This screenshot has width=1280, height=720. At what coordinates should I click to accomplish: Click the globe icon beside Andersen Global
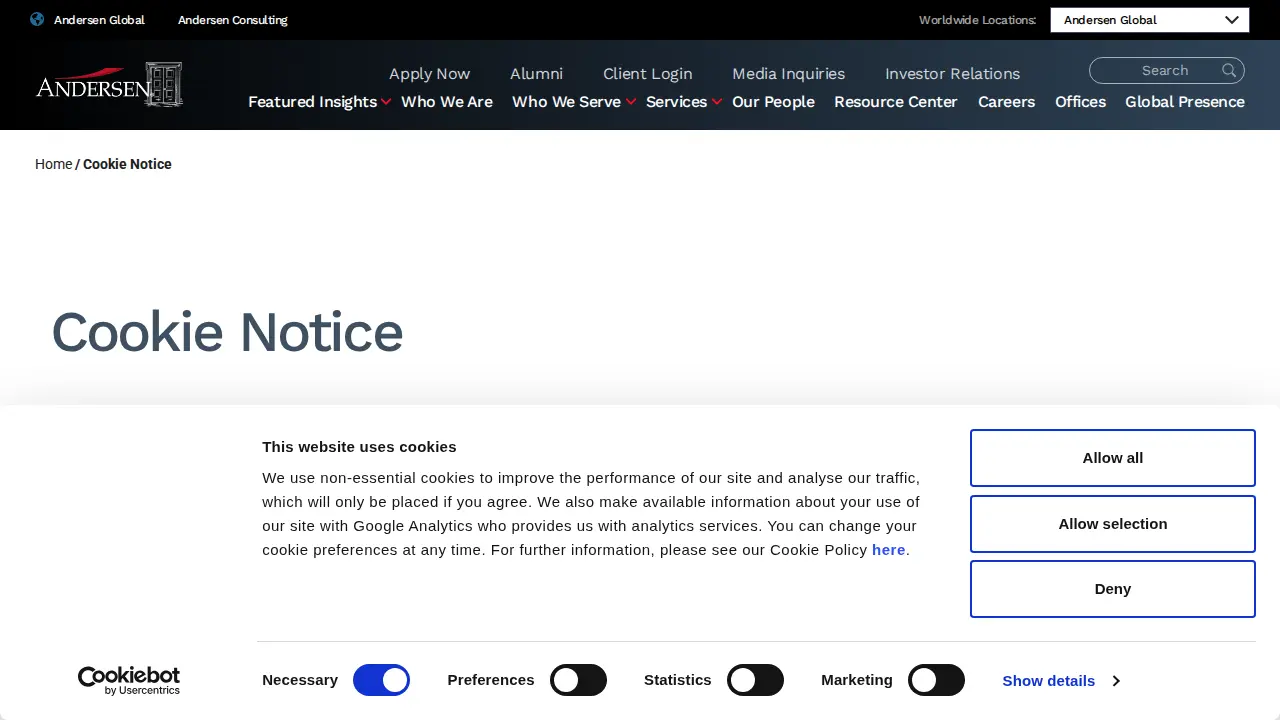pos(37,19)
